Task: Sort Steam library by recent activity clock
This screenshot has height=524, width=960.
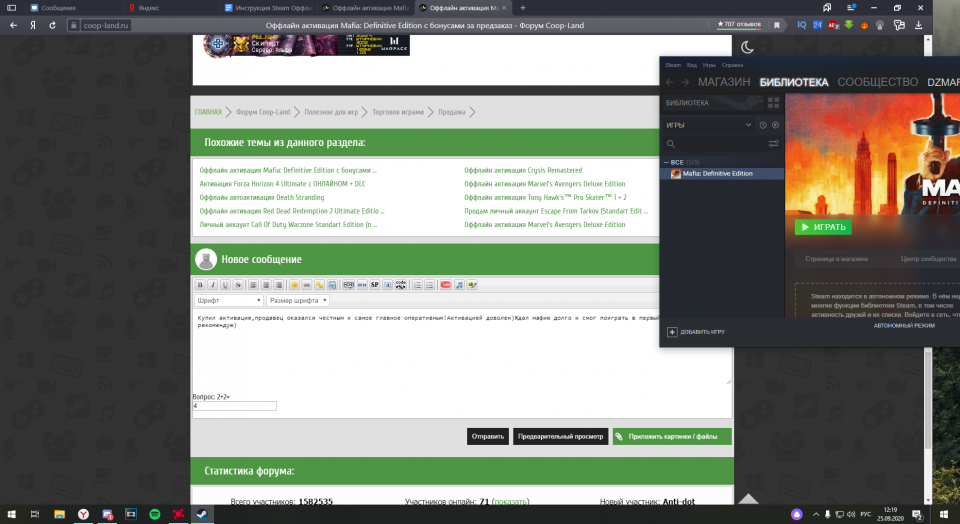Action: 763,125
